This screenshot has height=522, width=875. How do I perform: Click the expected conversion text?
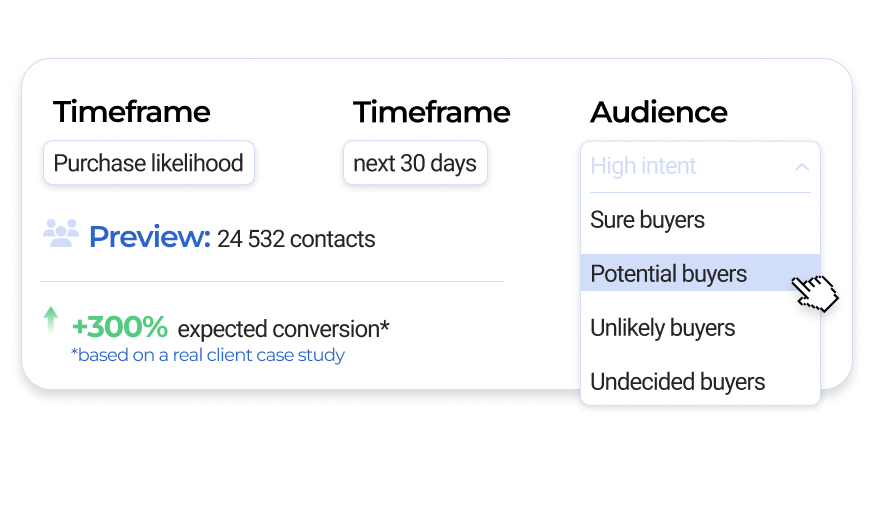[x=283, y=329]
